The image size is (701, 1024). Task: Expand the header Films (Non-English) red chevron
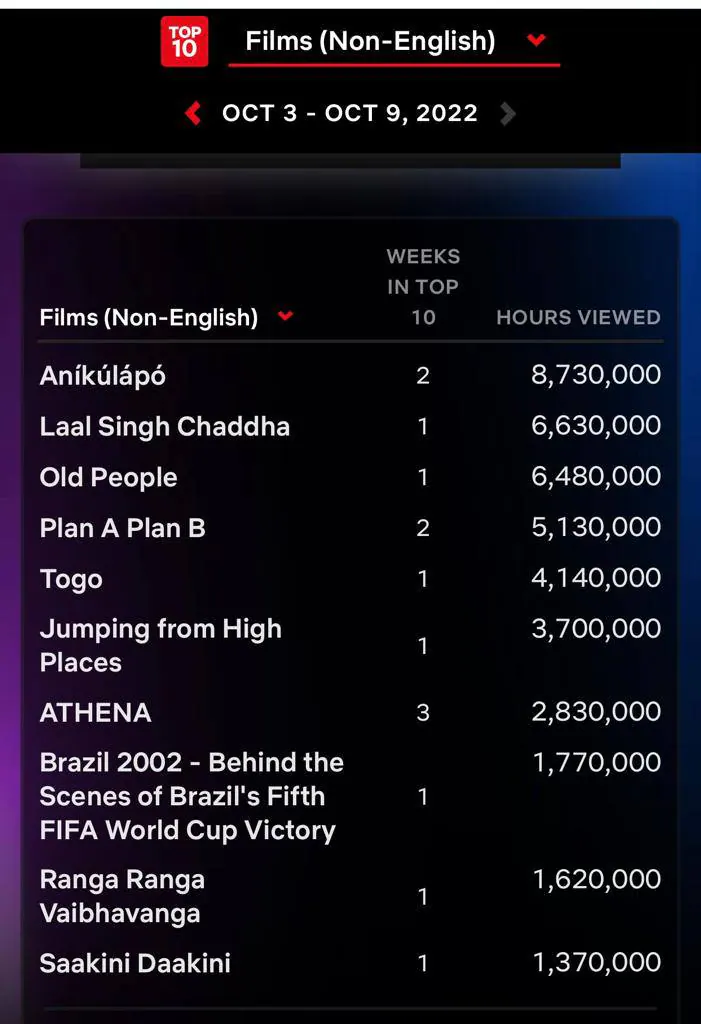point(536,40)
